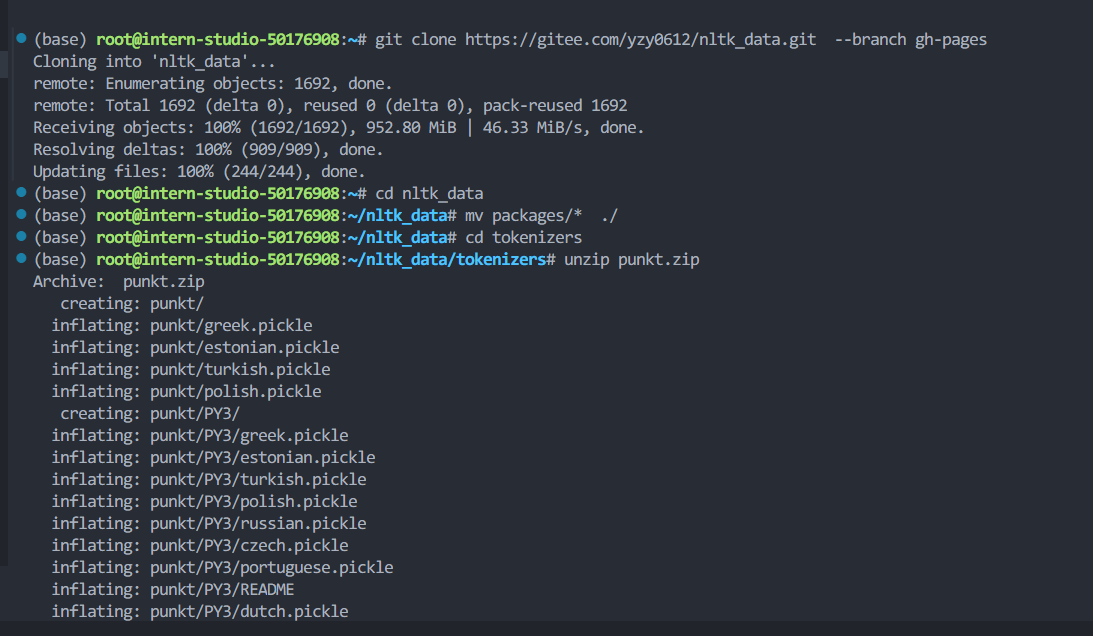
Task: Click the blue dot next to 'unzip punkt.zip'
Action: coord(21,258)
